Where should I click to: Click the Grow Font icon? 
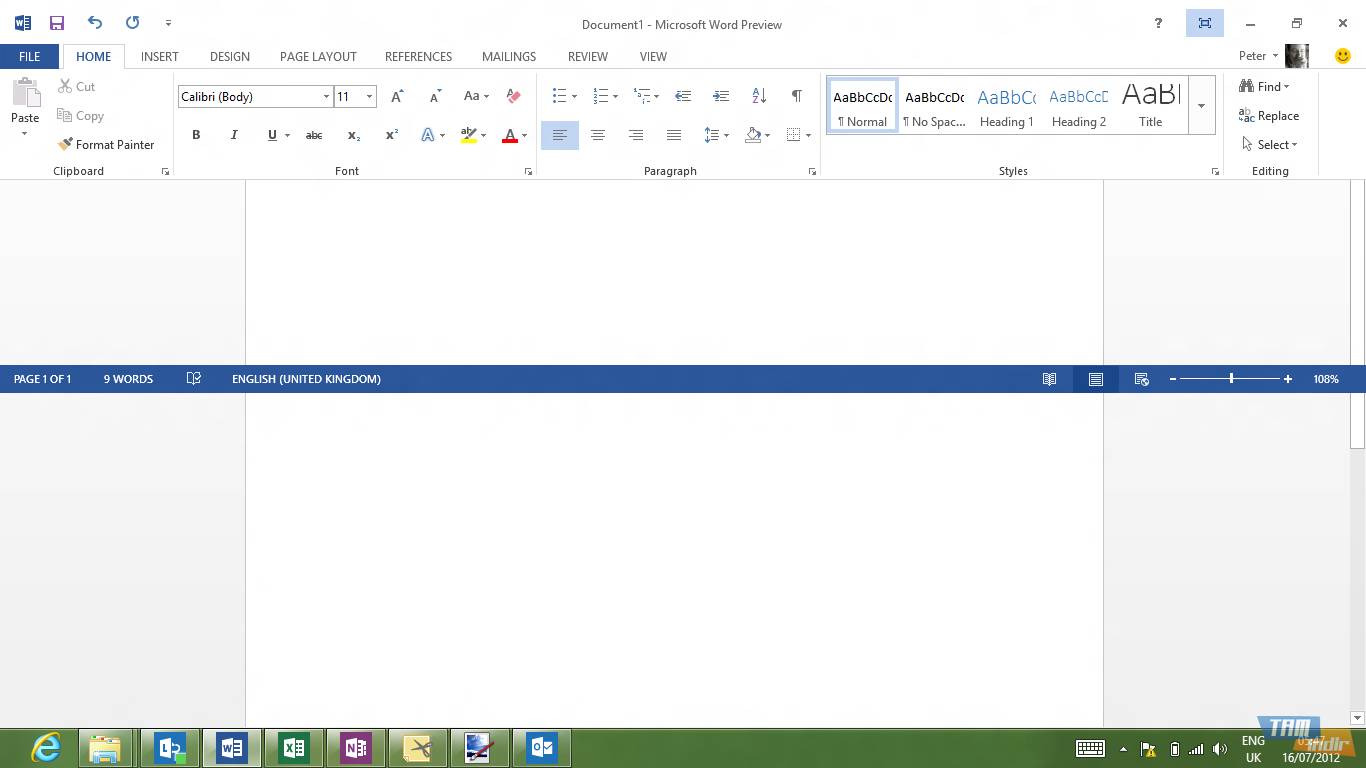(x=397, y=97)
